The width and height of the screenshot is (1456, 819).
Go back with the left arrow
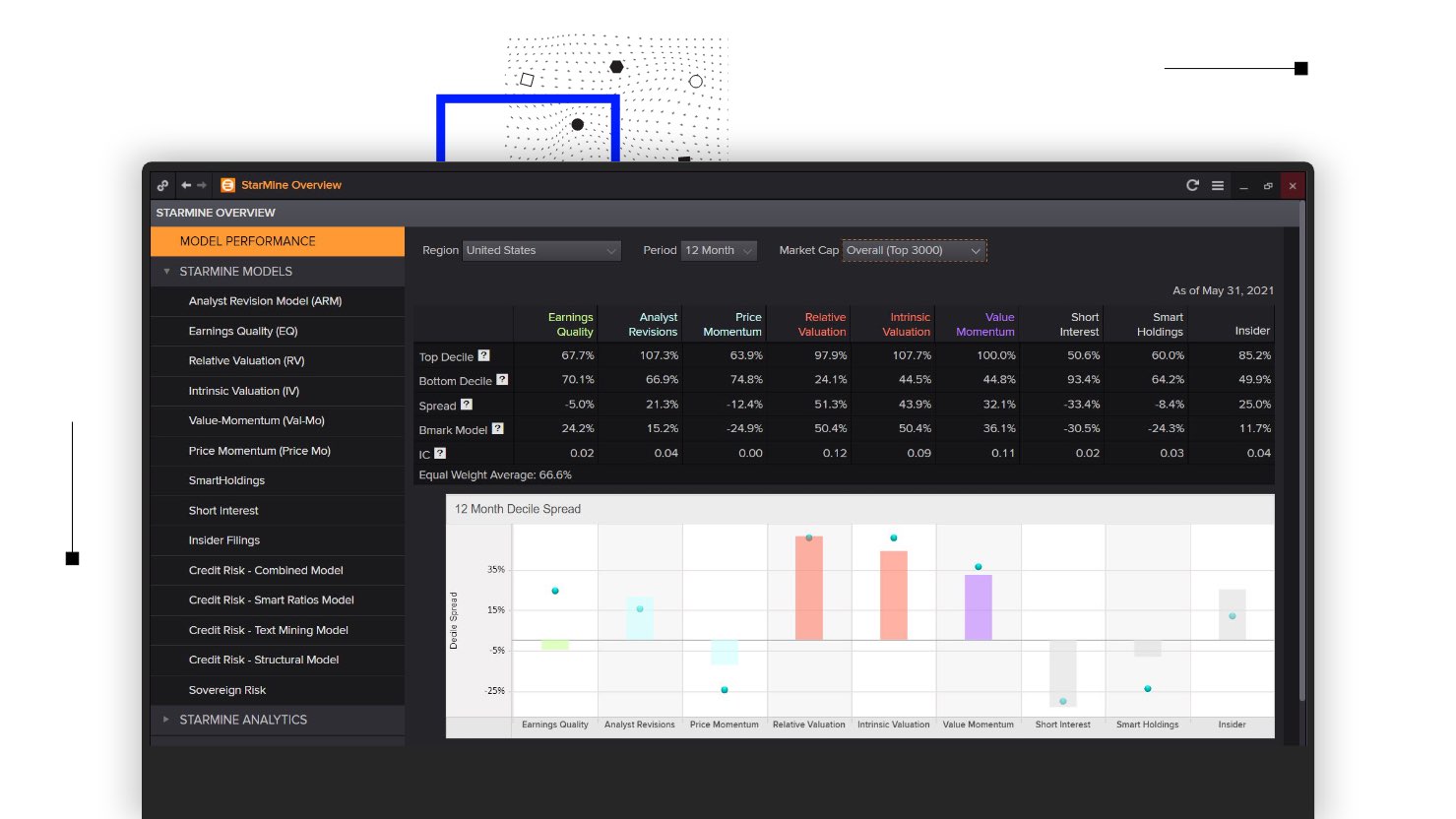[185, 185]
